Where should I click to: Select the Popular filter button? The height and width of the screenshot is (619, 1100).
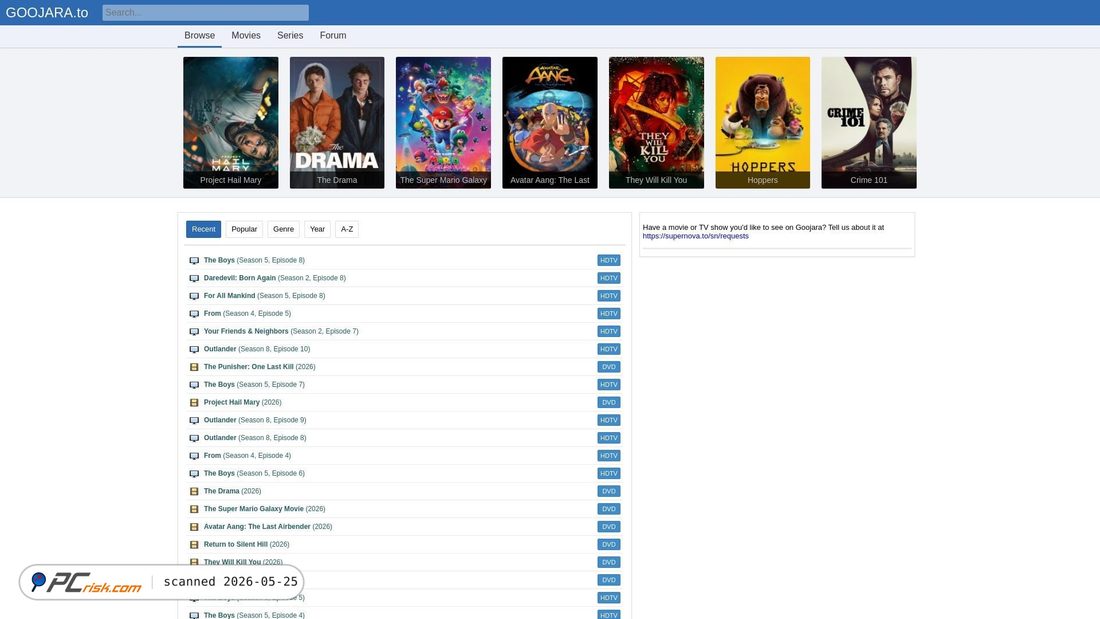pyautogui.click(x=244, y=229)
